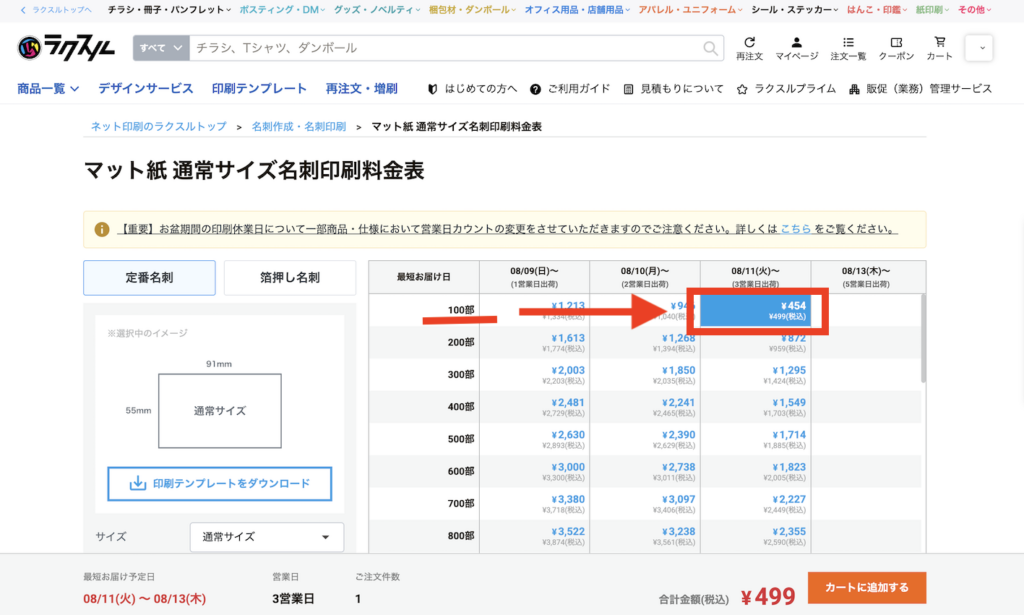This screenshot has height=615, width=1024.
Task: Expand グッズ・ノベルティ menu
Action: [377, 10]
